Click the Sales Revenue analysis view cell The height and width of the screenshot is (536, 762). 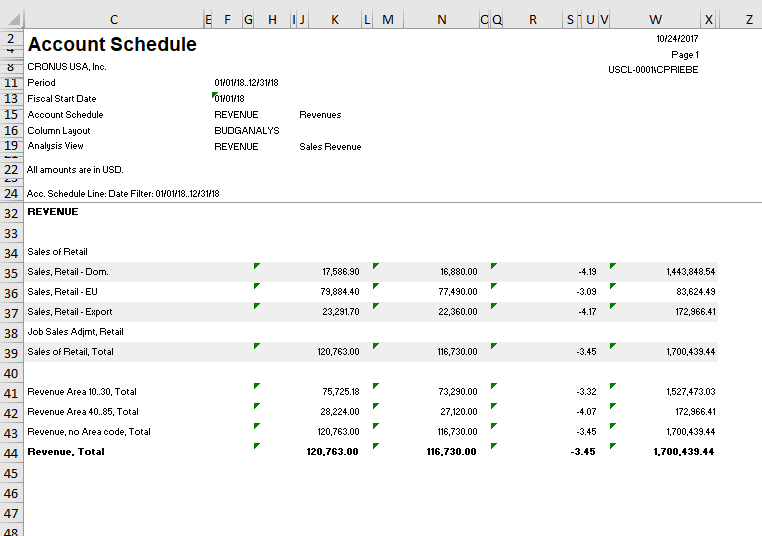point(330,147)
